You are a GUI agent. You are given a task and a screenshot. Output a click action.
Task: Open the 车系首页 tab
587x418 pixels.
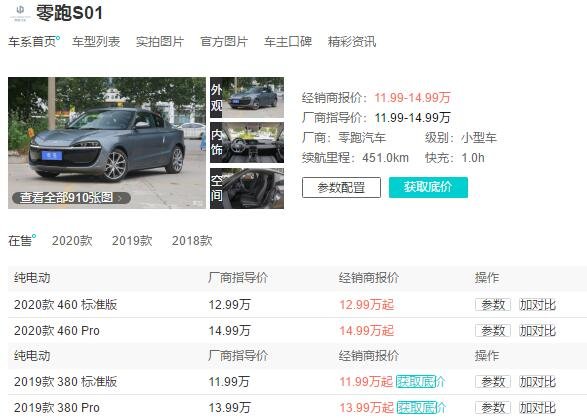pos(32,42)
